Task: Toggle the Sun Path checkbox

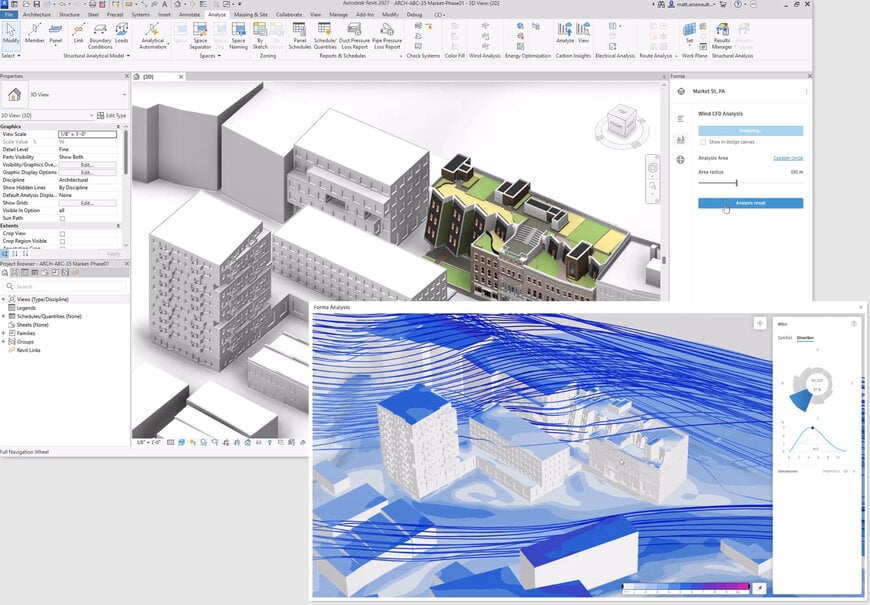Action: 62,219
